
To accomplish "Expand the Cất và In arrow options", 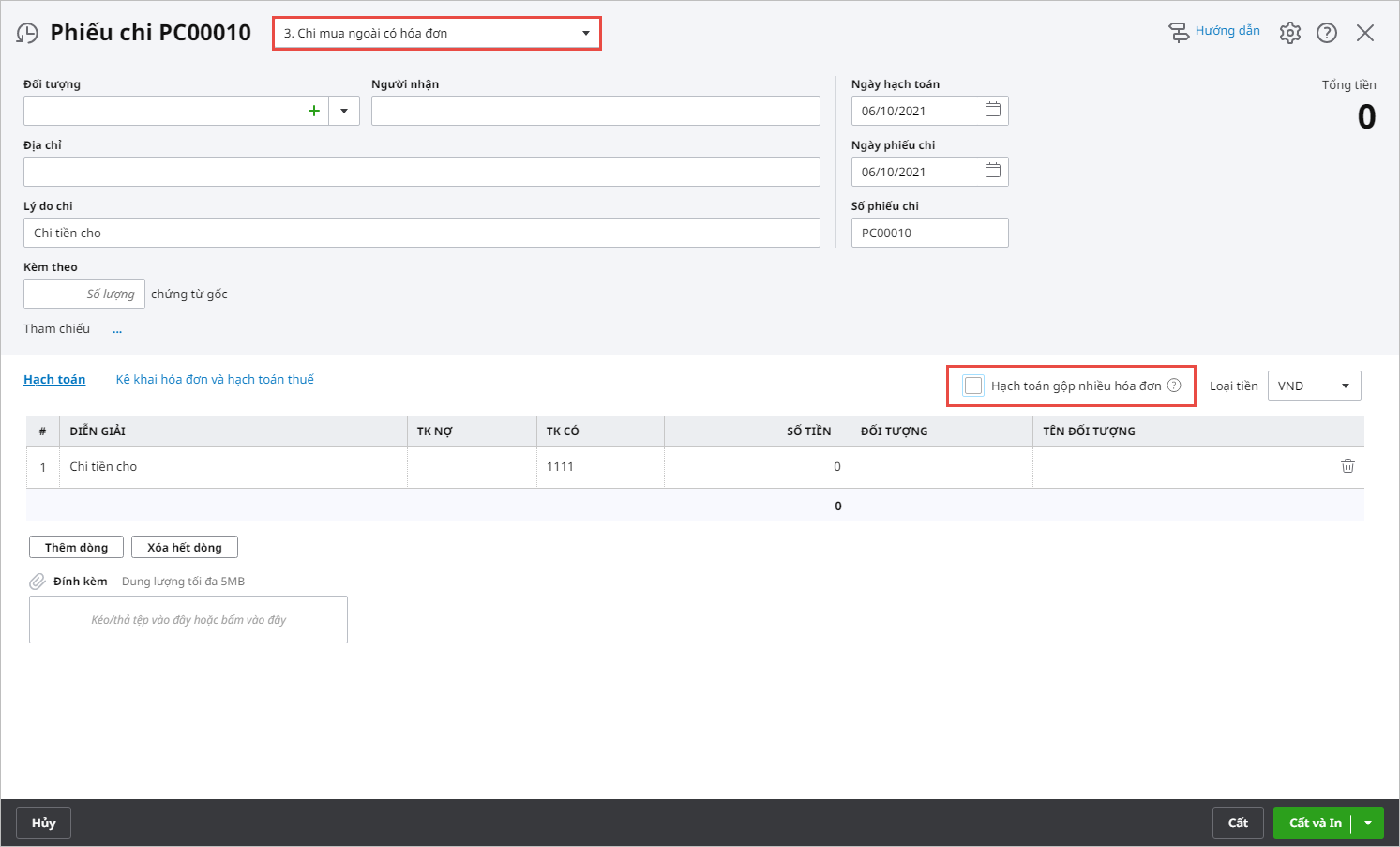I will (1368, 823).
